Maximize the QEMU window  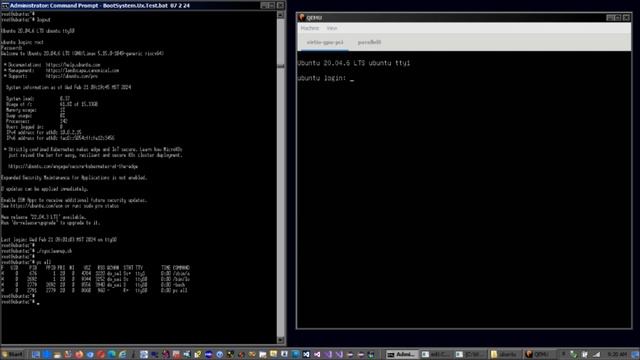pos(618,18)
